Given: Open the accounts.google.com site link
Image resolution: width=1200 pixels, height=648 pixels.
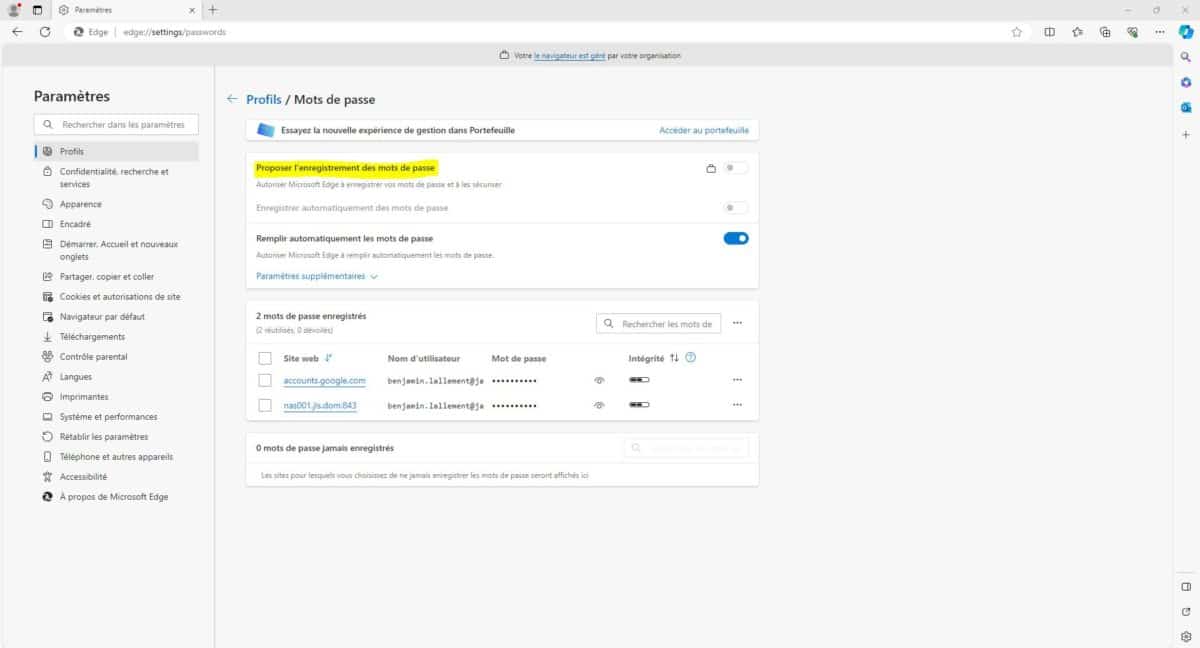Looking at the screenshot, I should (x=324, y=381).
